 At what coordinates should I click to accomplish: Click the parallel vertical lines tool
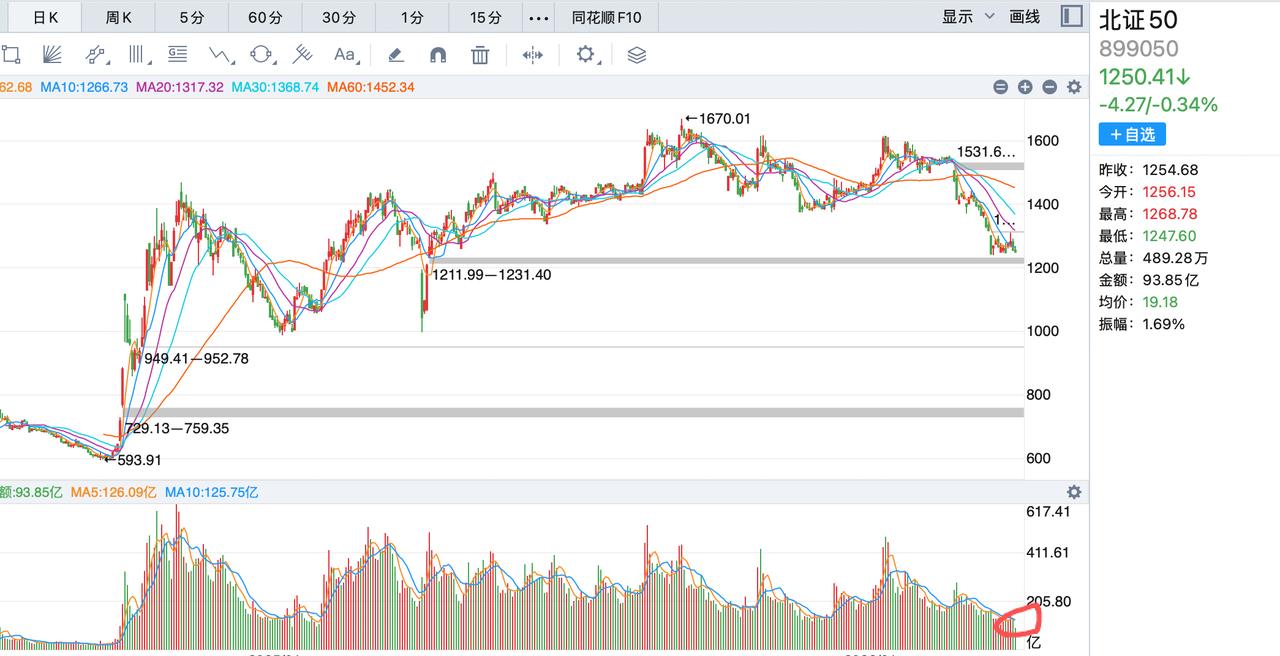(x=137, y=55)
